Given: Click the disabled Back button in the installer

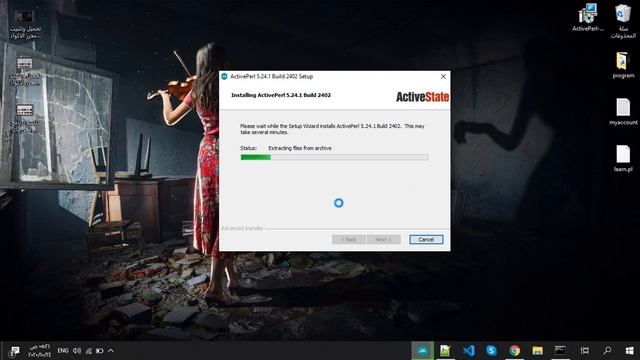Looking at the screenshot, I should click(349, 240).
